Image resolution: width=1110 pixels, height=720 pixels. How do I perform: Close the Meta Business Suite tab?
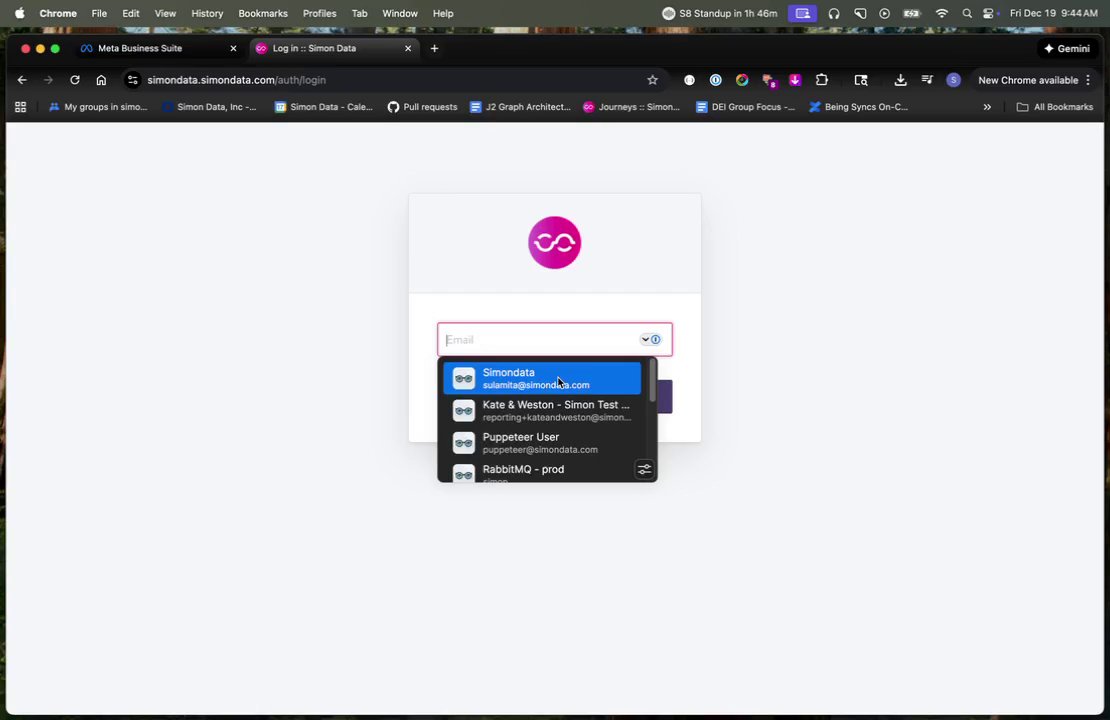pyautogui.click(x=233, y=48)
